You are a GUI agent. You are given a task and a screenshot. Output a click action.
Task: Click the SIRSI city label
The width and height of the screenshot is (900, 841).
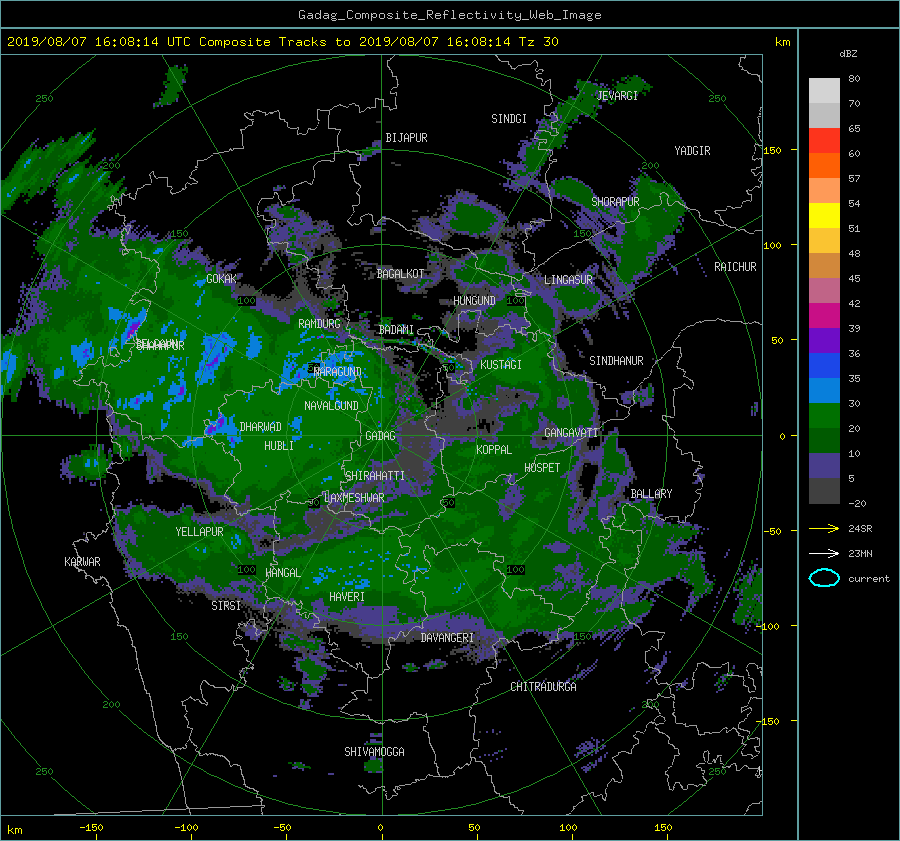click(226, 606)
